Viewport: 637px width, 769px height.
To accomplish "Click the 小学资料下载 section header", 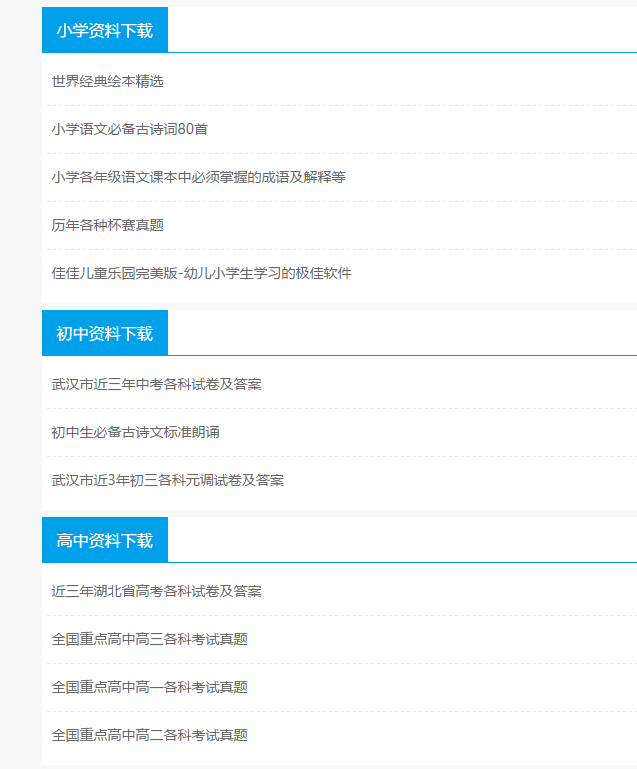I will pyautogui.click(x=105, y=30).
